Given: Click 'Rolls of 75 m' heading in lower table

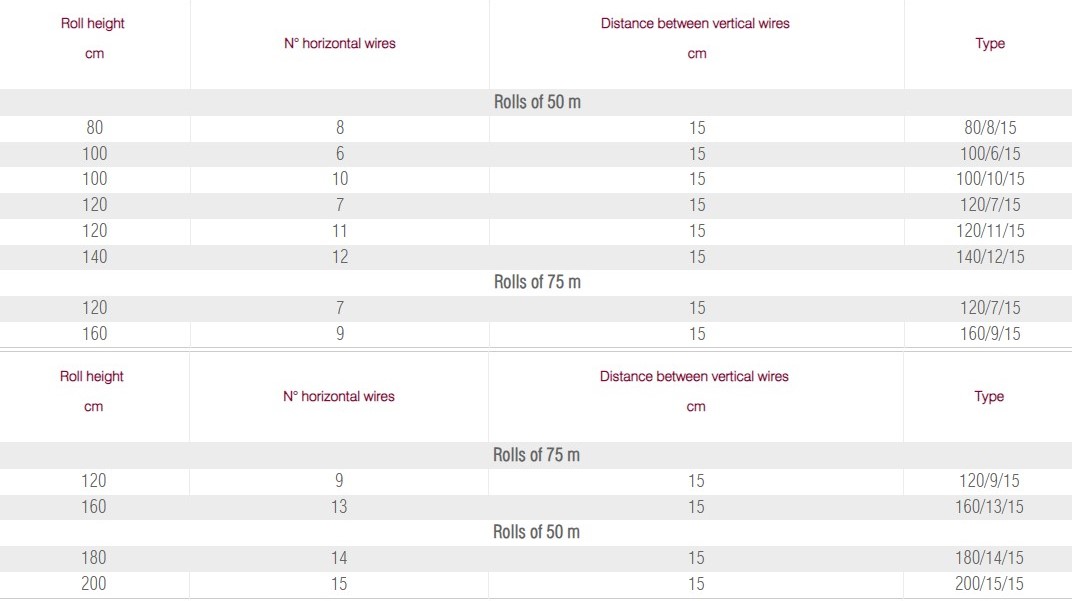Looking at the screenshot, I should (x=536, y=455).
